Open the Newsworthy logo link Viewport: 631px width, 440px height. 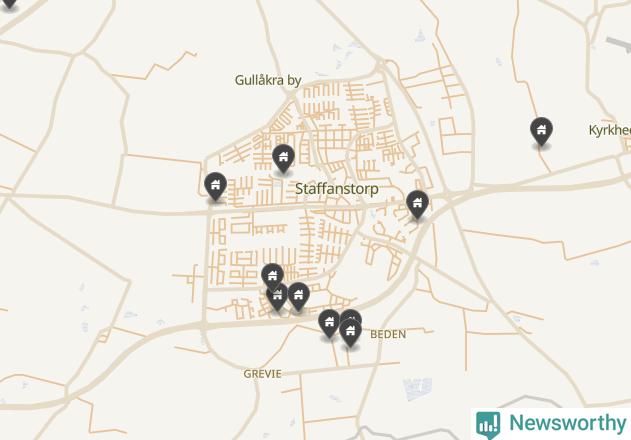(x=551, y=424)
